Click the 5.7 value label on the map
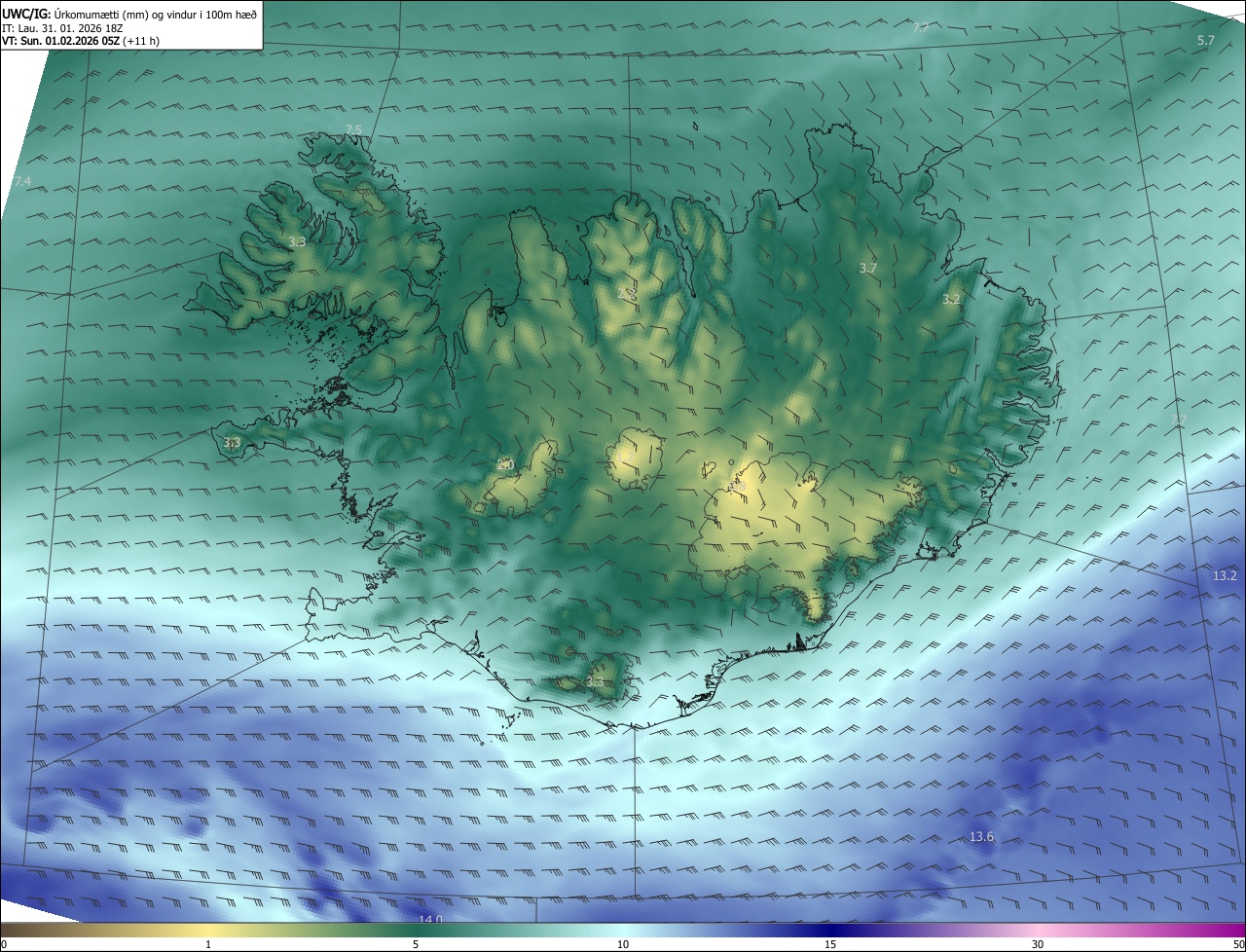1246x952 pixels. 1205,40
